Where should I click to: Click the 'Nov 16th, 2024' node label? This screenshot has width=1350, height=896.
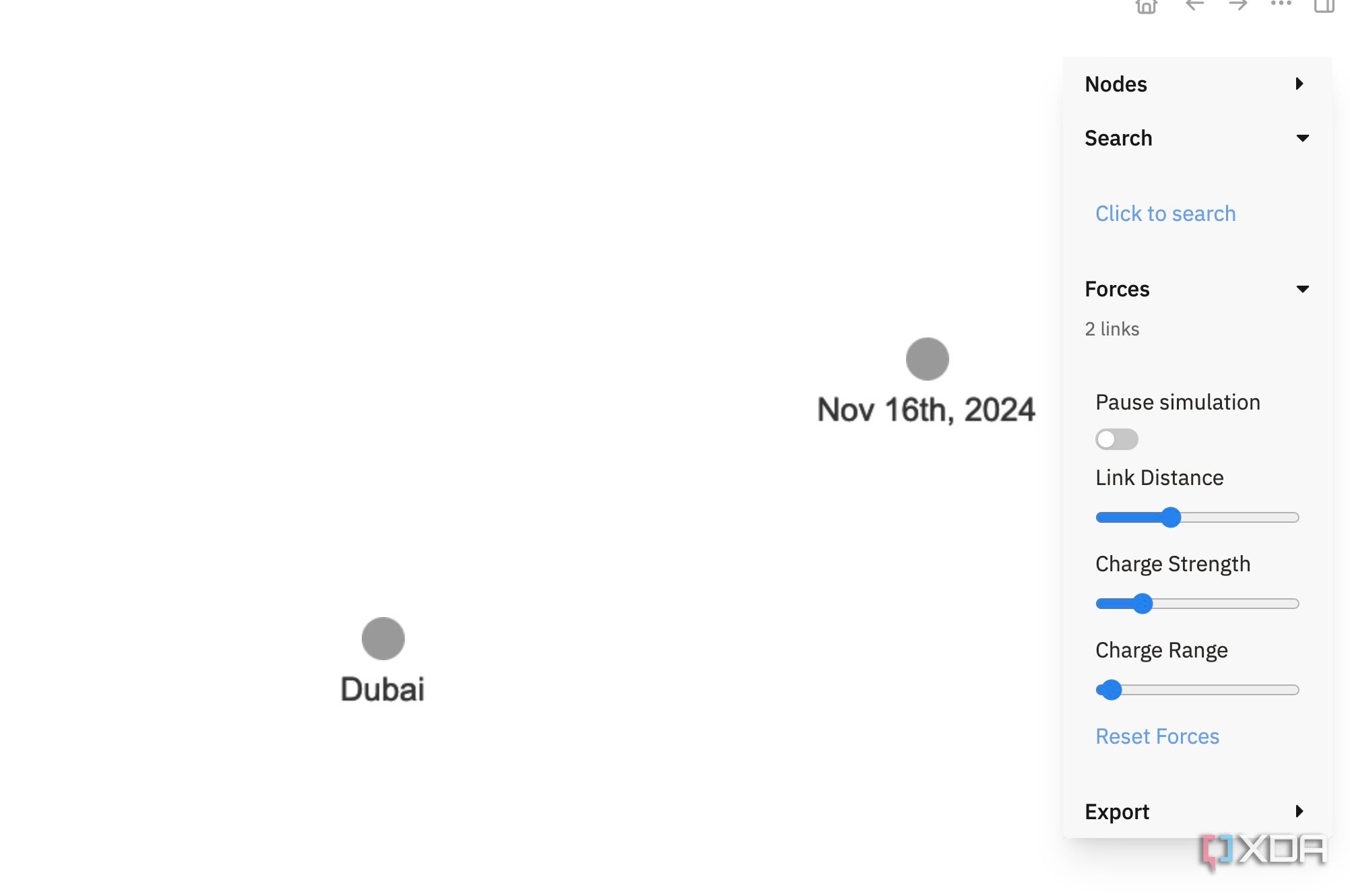[x=926, y=410]
